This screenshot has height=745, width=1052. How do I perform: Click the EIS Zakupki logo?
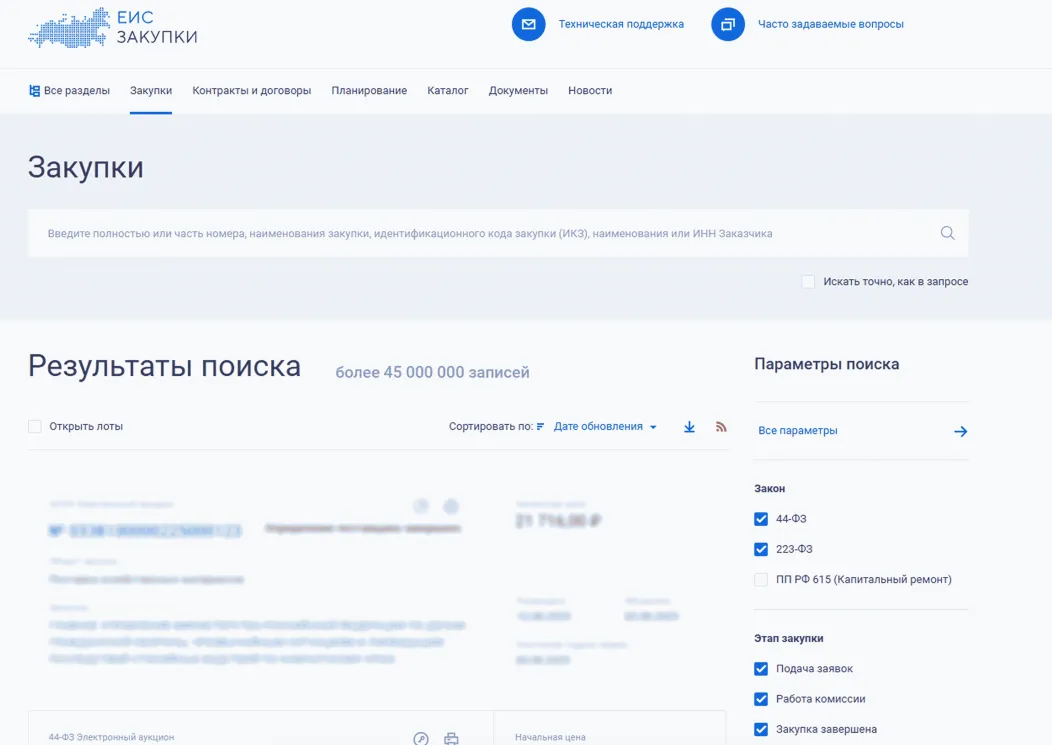point(112,27)
